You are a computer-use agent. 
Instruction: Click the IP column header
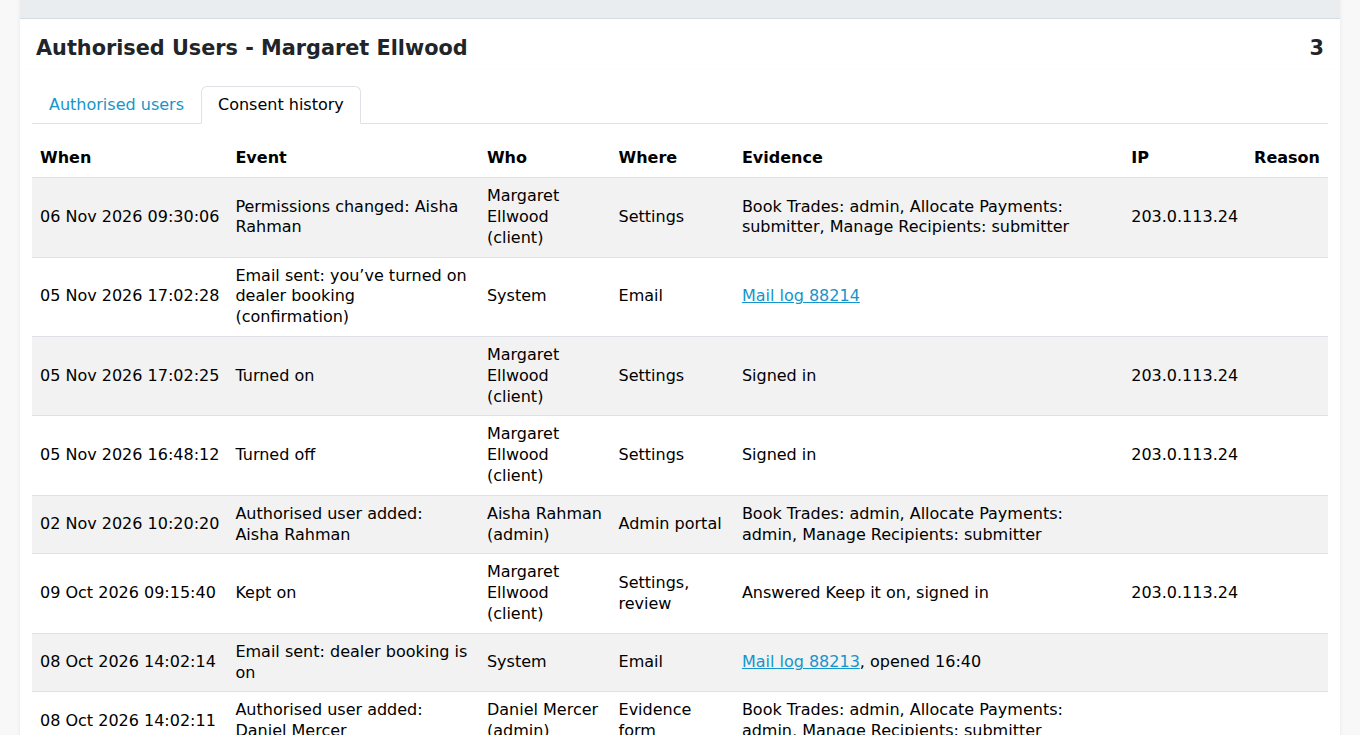click(1140, 158)
